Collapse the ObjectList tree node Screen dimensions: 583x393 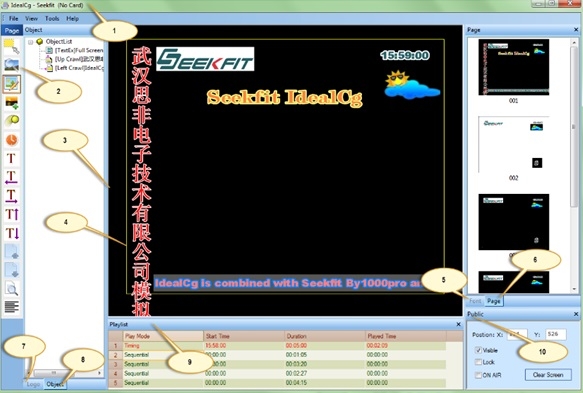click(x=30, y=42)
